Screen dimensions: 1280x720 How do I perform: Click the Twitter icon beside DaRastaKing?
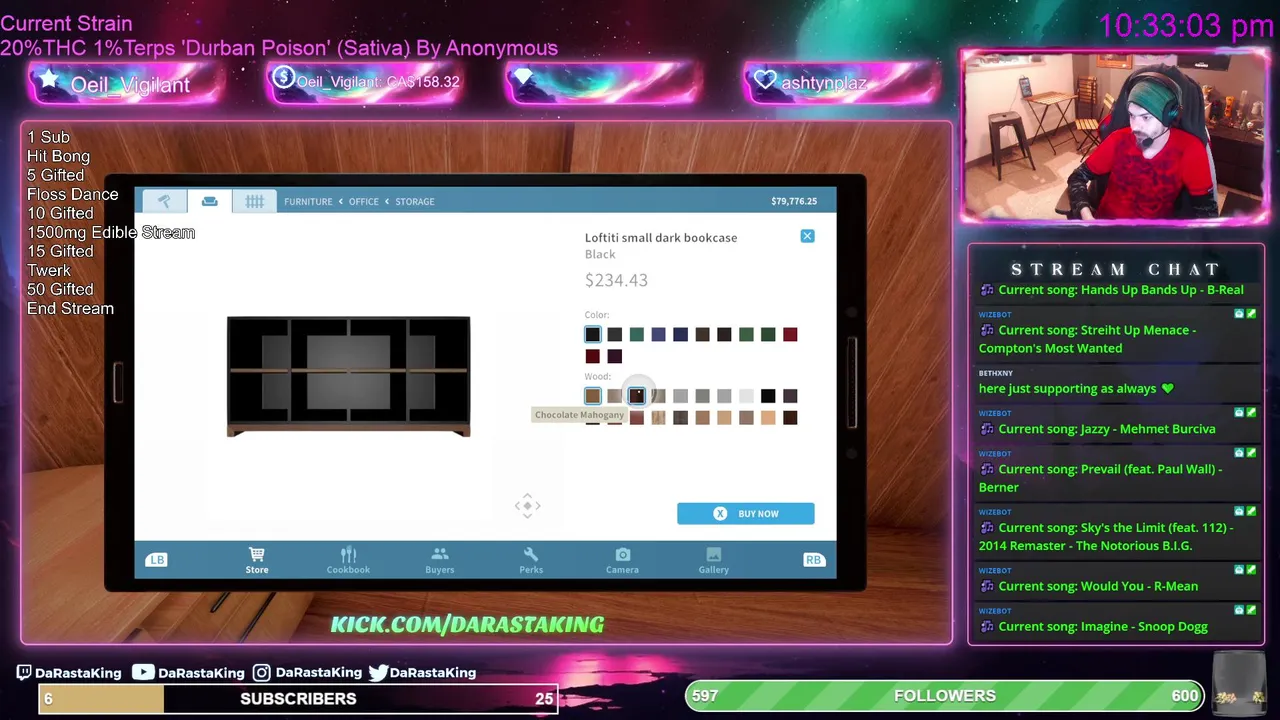pyautogui.click(x=378, y=673)
